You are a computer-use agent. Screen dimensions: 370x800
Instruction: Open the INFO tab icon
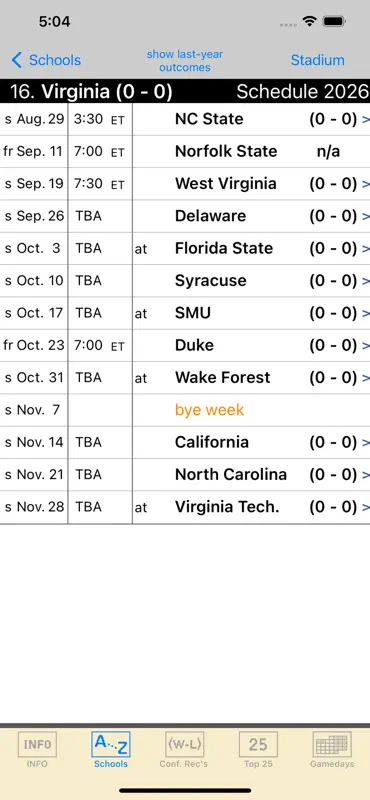pos(37,745)
